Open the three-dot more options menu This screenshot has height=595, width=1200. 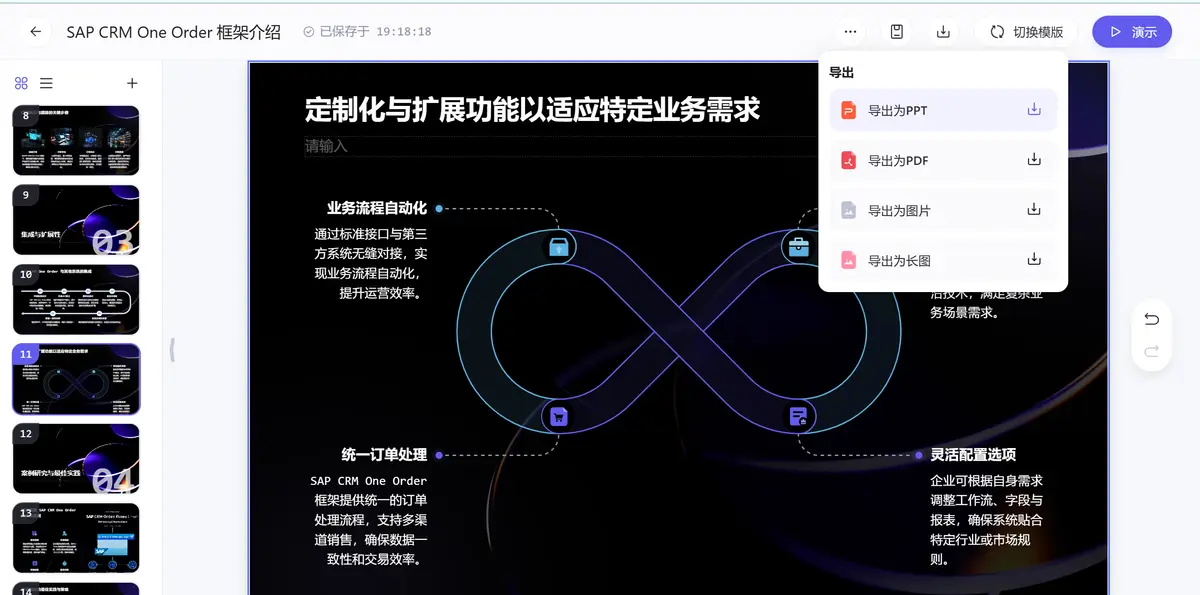coord(850,32)
